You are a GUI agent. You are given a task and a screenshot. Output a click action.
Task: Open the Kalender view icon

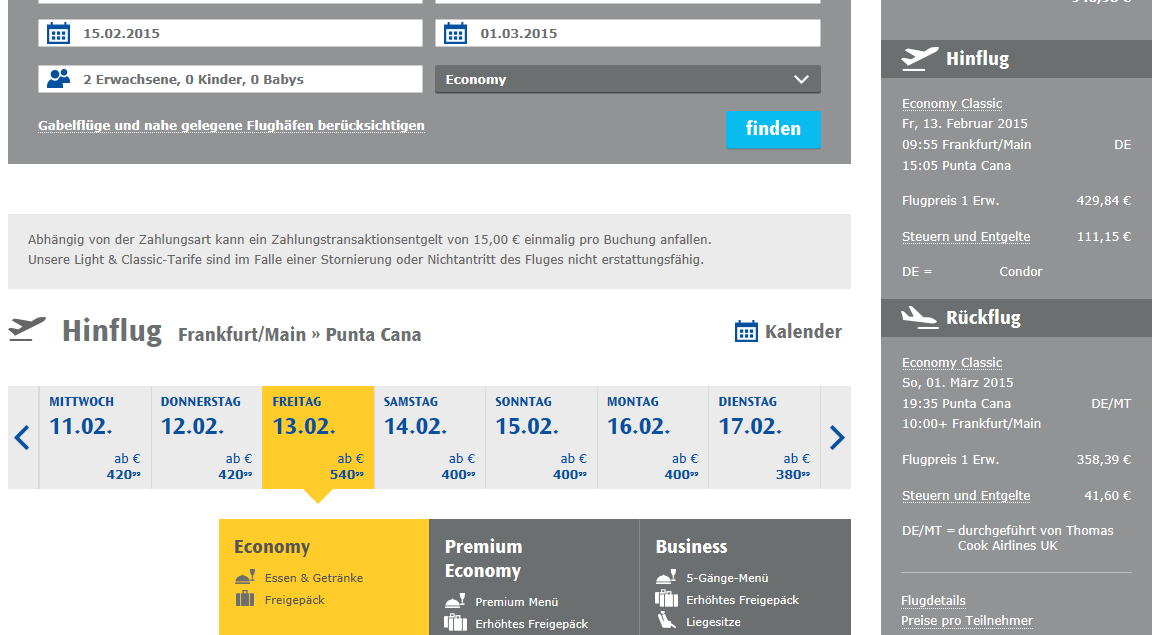746,332
